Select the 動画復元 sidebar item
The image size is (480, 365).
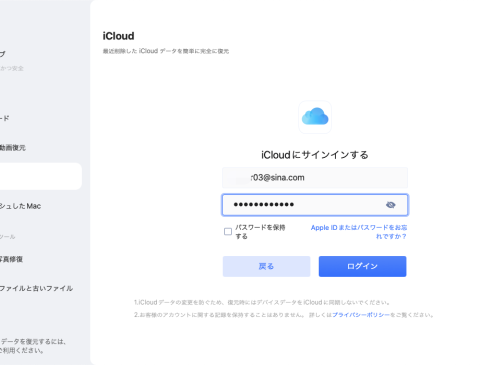click(x=13, y=148)
